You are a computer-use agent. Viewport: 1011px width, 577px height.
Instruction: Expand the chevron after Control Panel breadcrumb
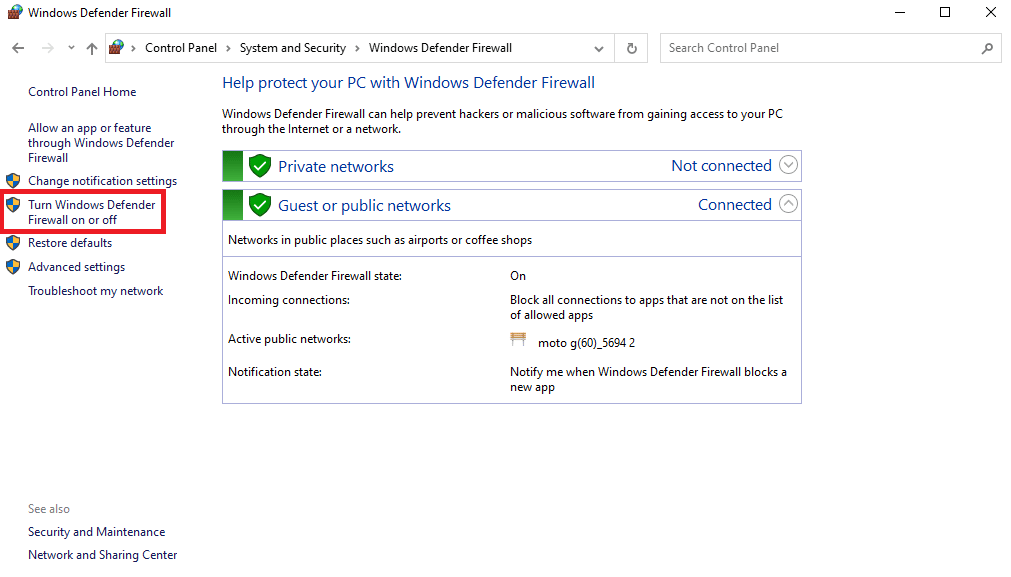pos(228,48)
